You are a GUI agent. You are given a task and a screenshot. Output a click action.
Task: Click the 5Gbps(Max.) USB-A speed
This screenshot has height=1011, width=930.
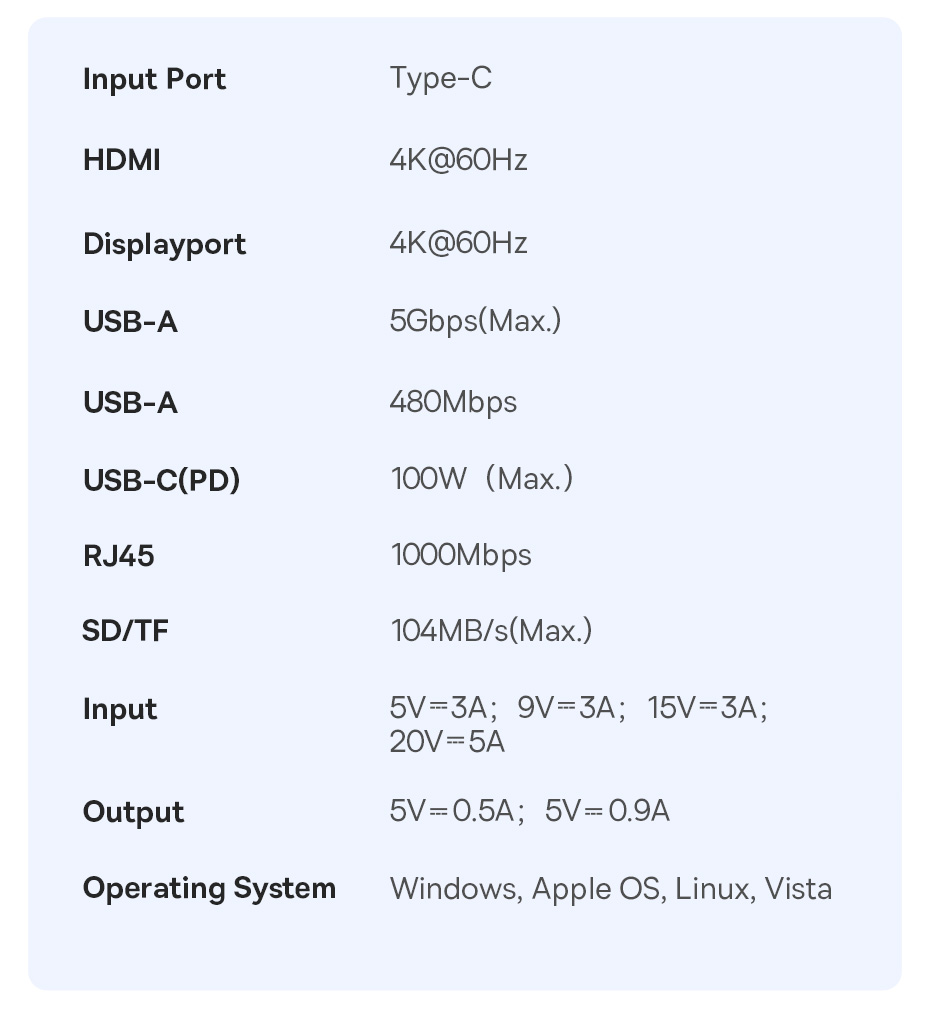(475, 321)
